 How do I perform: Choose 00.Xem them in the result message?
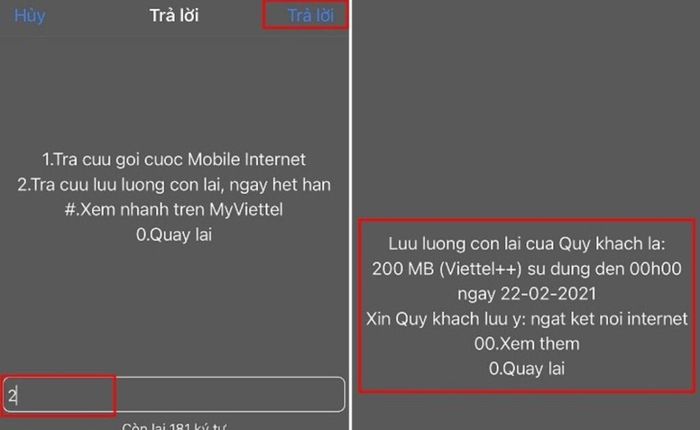tap(527, 344)
